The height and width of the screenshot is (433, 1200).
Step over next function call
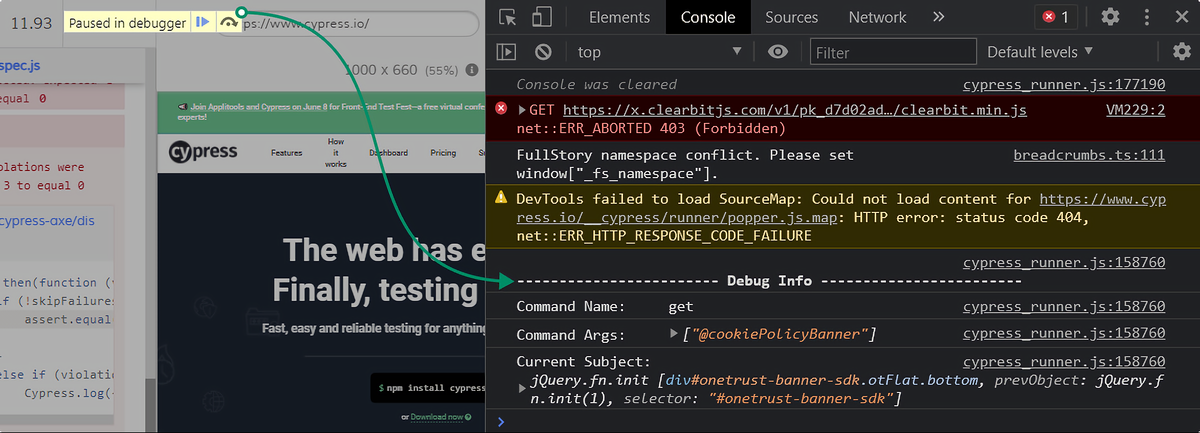point(229,22)
